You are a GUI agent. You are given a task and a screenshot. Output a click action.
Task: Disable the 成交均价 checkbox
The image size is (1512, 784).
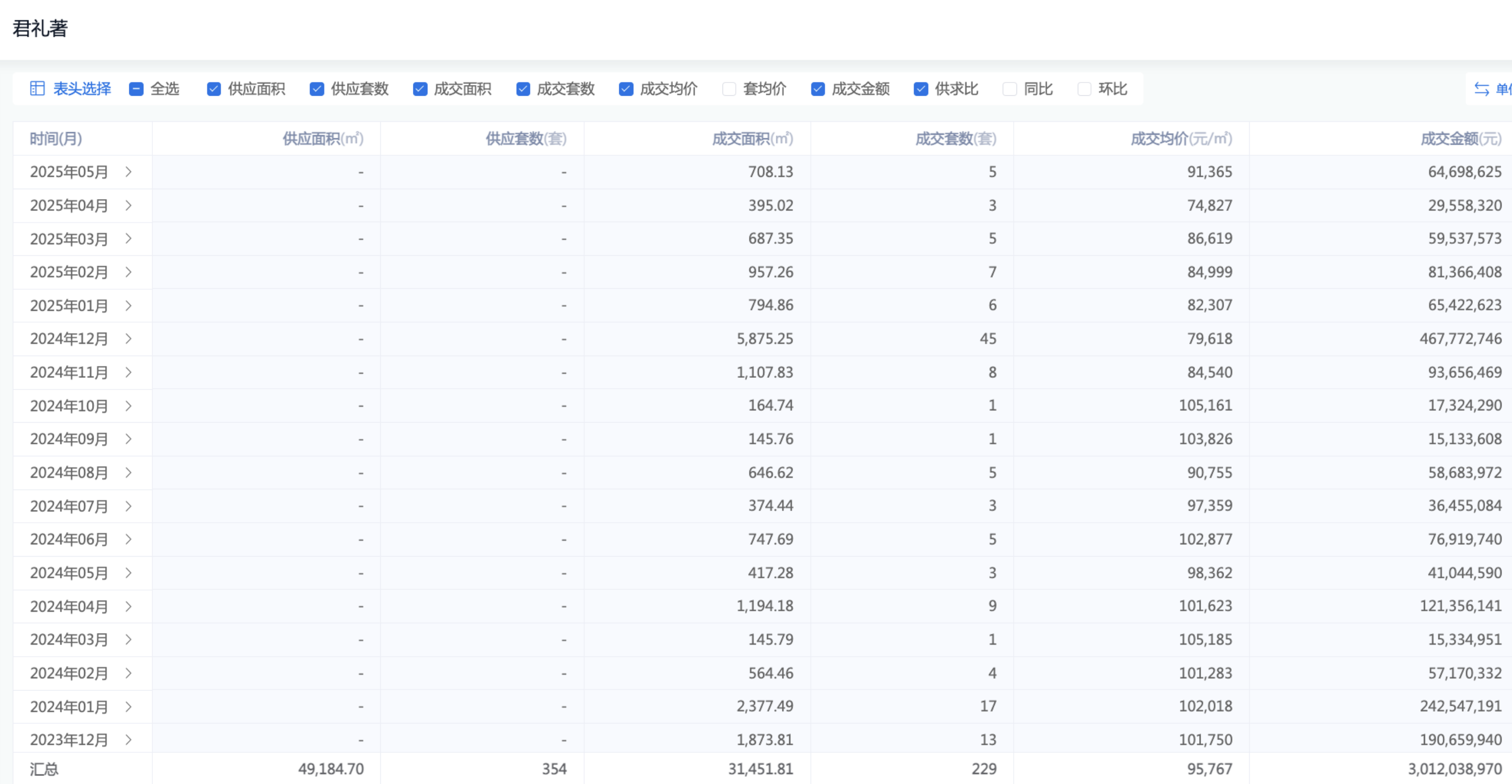pyautogui.click(x=626, y=89)
